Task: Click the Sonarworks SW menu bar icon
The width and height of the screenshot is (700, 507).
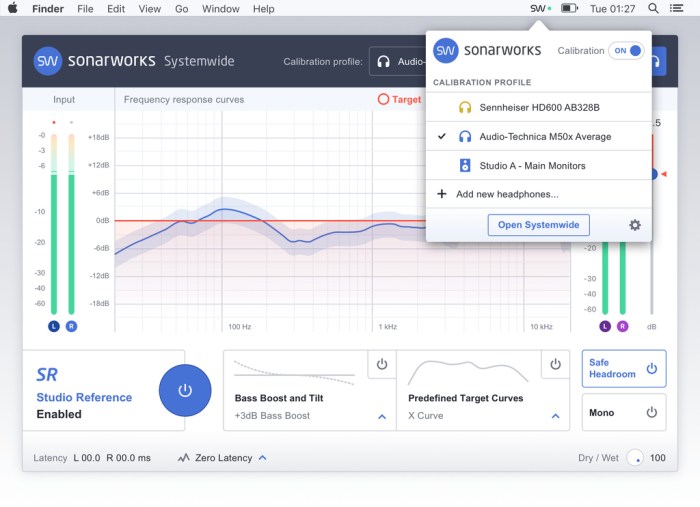Action: (538, 9)
